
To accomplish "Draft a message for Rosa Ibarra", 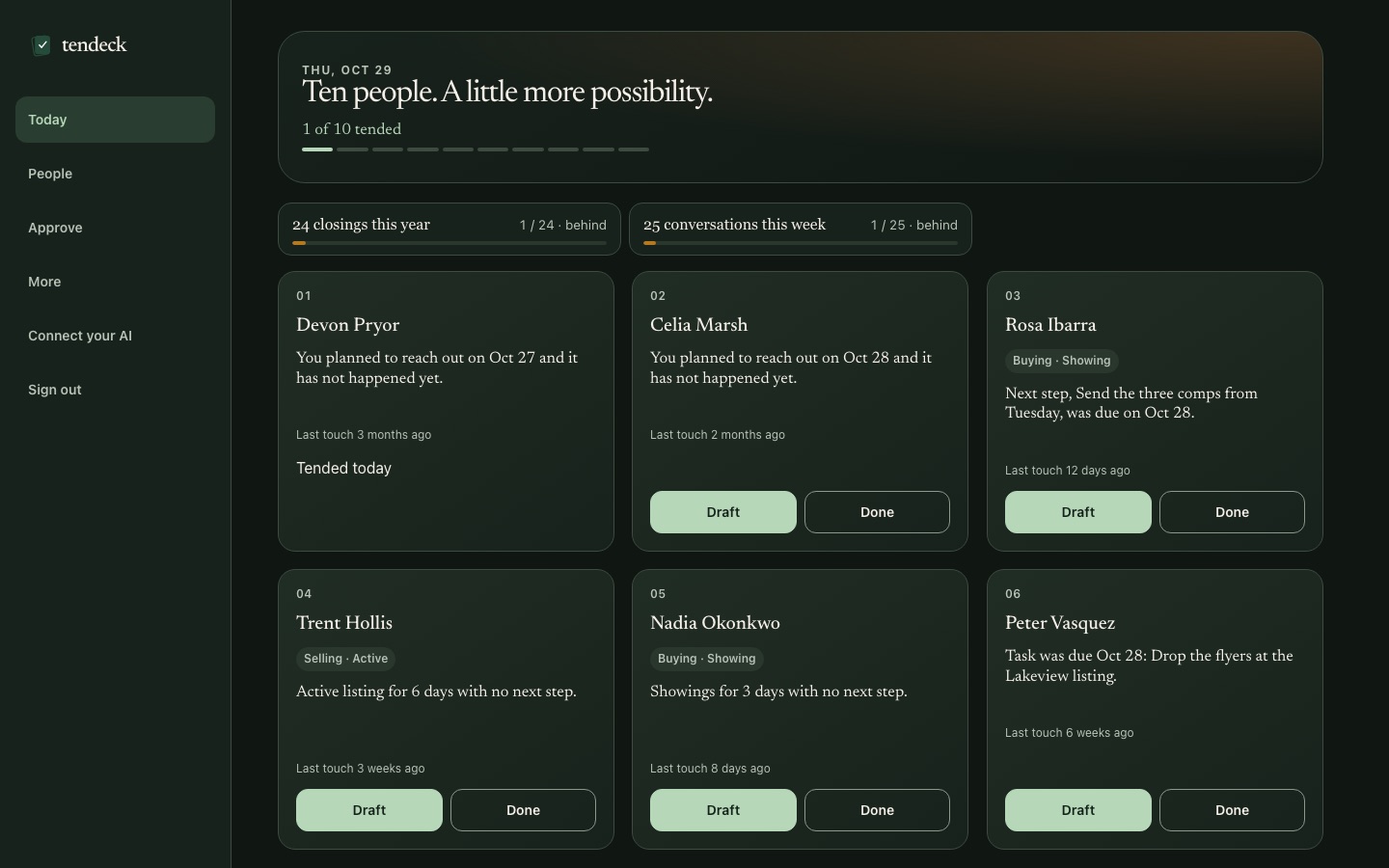I will pyautogui.click(x=1077, y=512).
